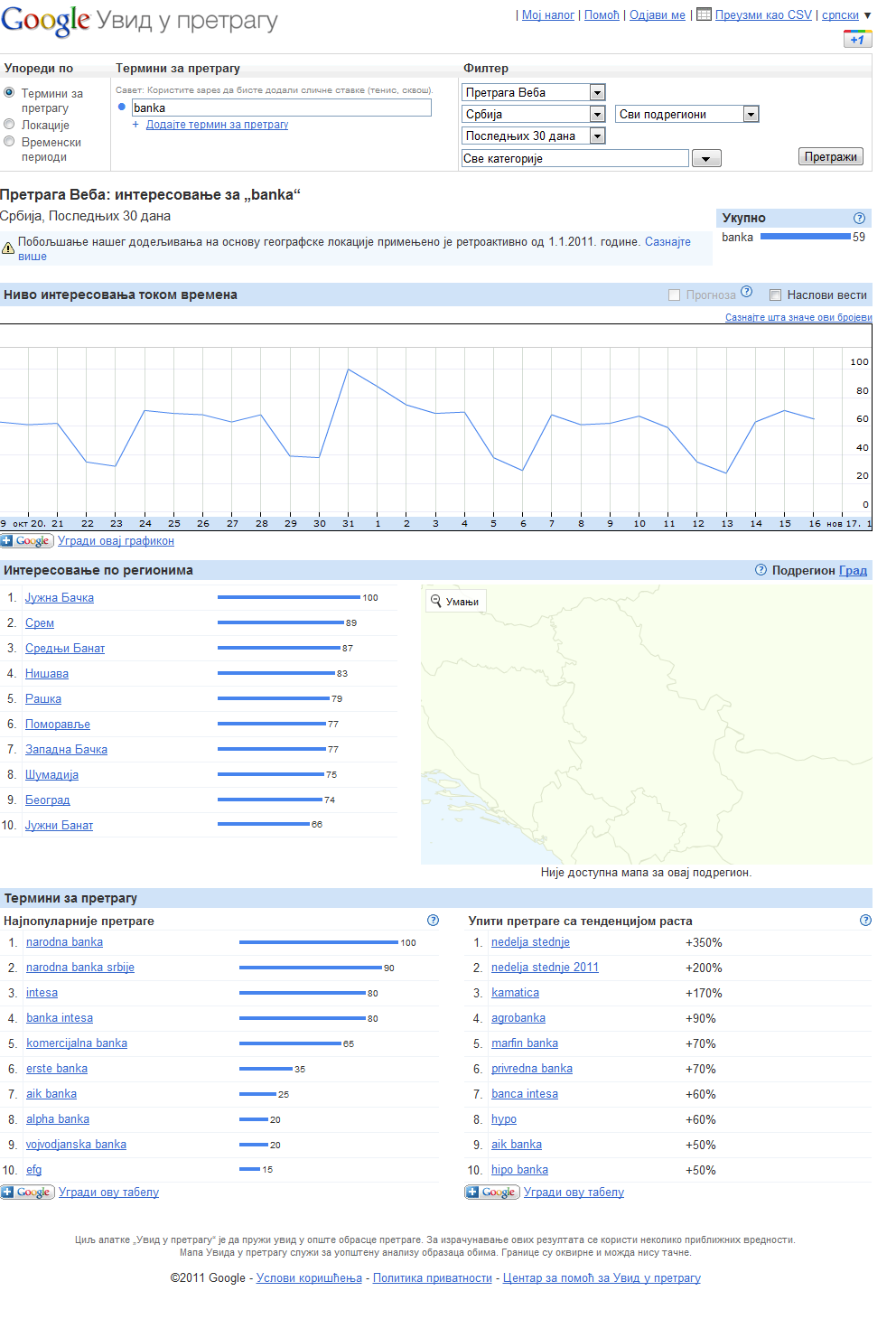Select the Локације radio button
The height and width of the screenshot is (1319, 896).
coord(9,124)
